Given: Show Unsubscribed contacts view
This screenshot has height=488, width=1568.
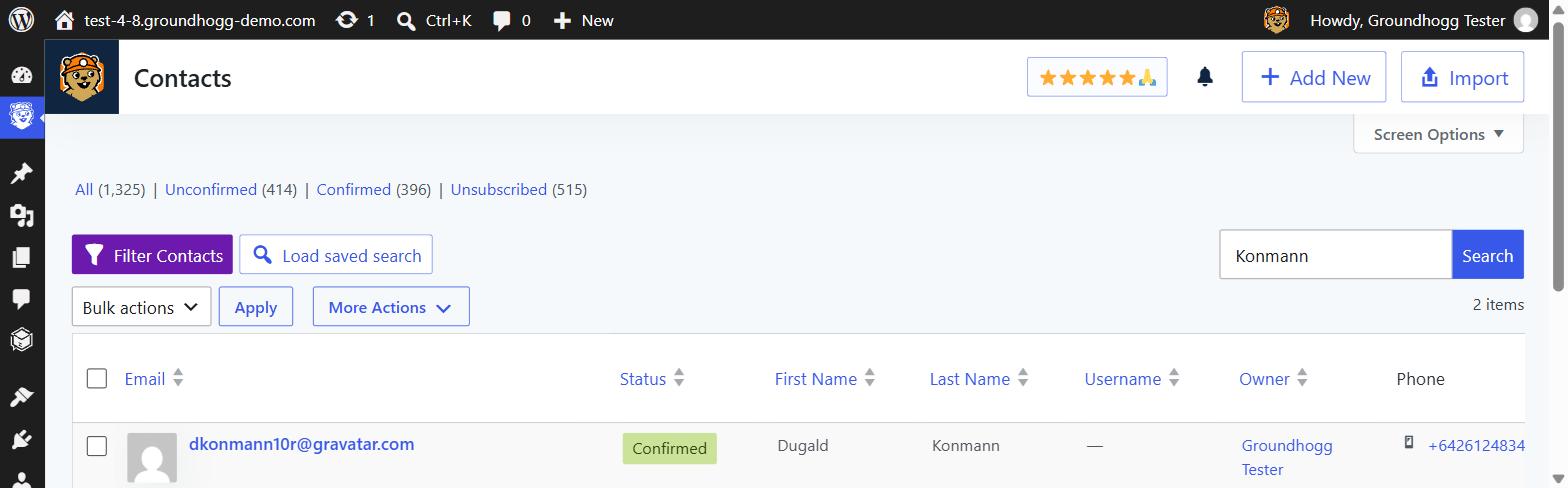Looking at the screenshot, I should tap(499, 189).
